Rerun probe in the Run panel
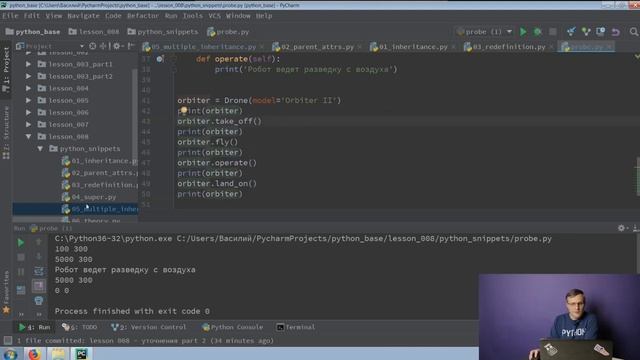This screenshot has width=640, height=360. tap(20, 243)
